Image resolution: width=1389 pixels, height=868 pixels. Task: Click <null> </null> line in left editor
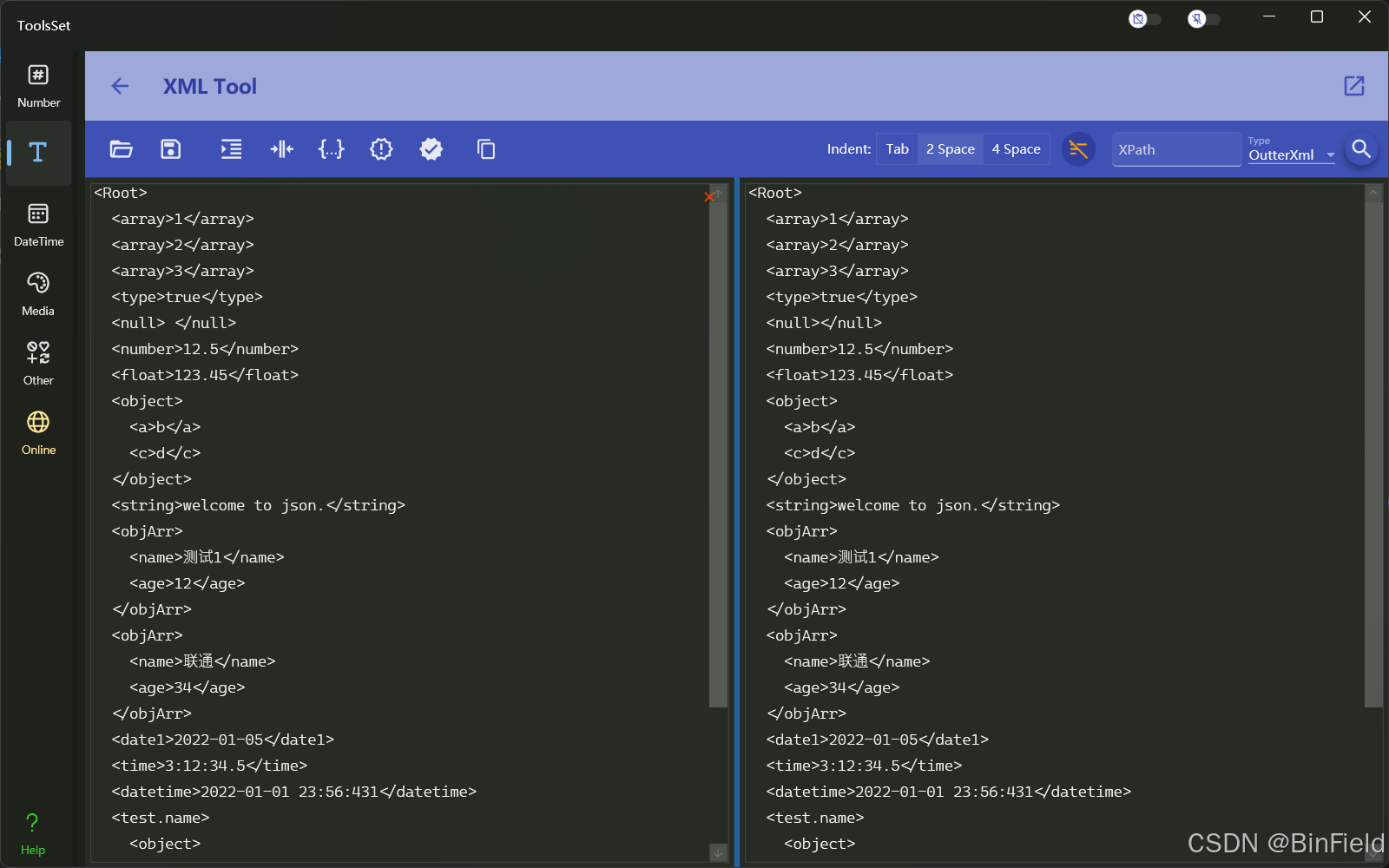174,323
